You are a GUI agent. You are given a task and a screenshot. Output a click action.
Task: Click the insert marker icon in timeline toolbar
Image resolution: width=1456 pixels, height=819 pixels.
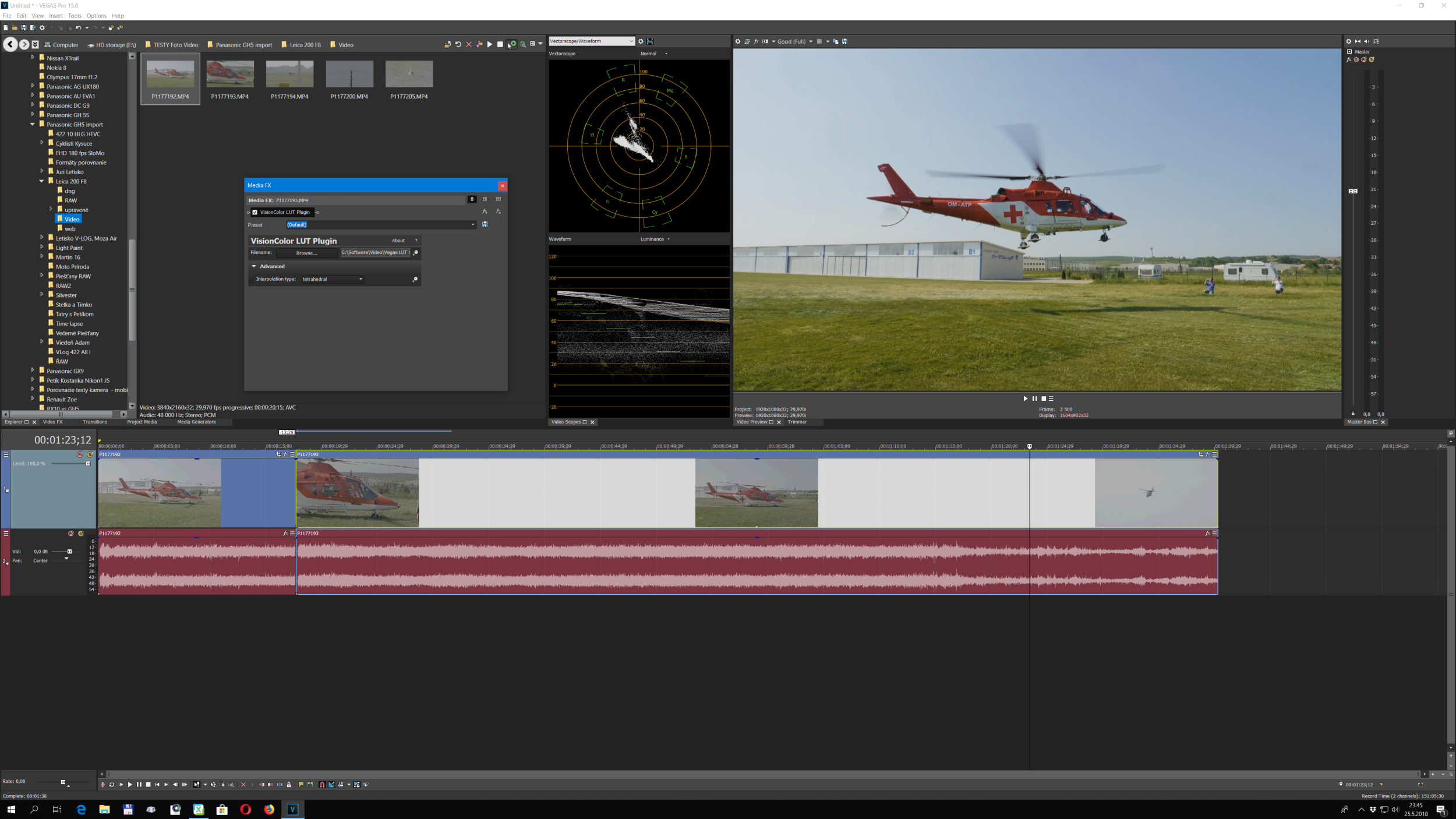[x=301, y=785]
